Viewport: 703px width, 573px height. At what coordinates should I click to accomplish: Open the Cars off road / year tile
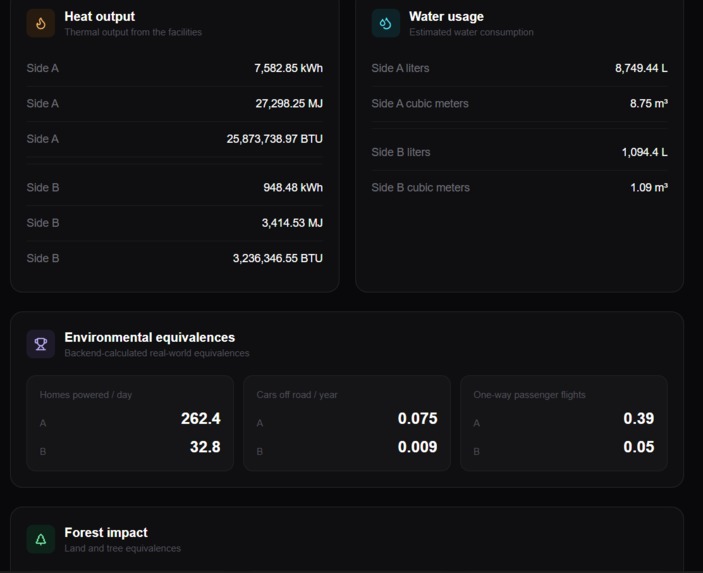tap(347, 423)
